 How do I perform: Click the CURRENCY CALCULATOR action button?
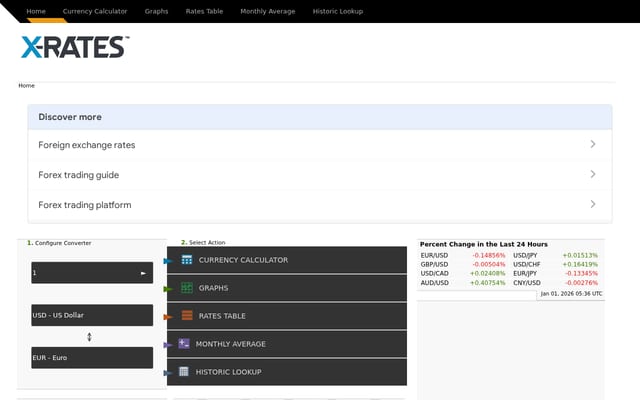pos(287,260)
